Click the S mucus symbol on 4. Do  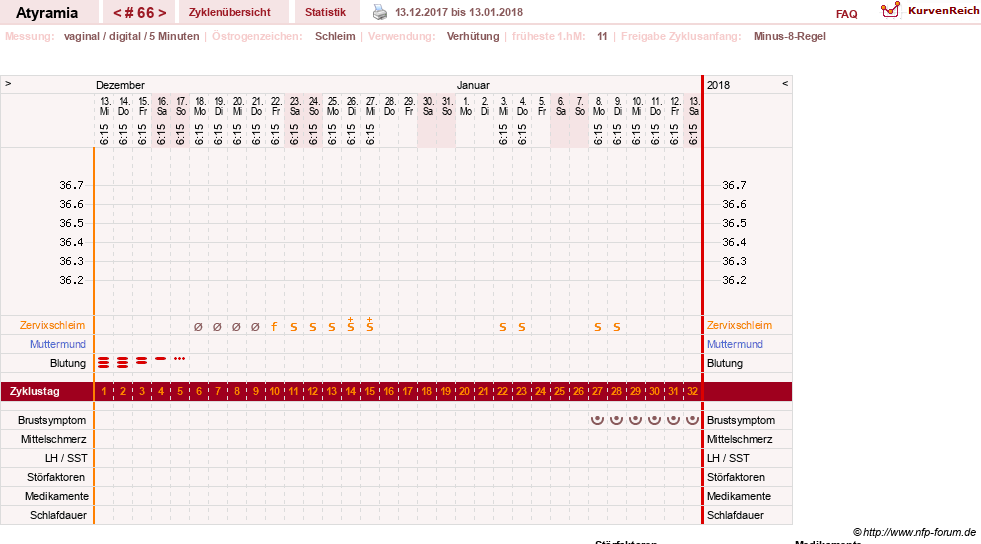pos(522,327)
